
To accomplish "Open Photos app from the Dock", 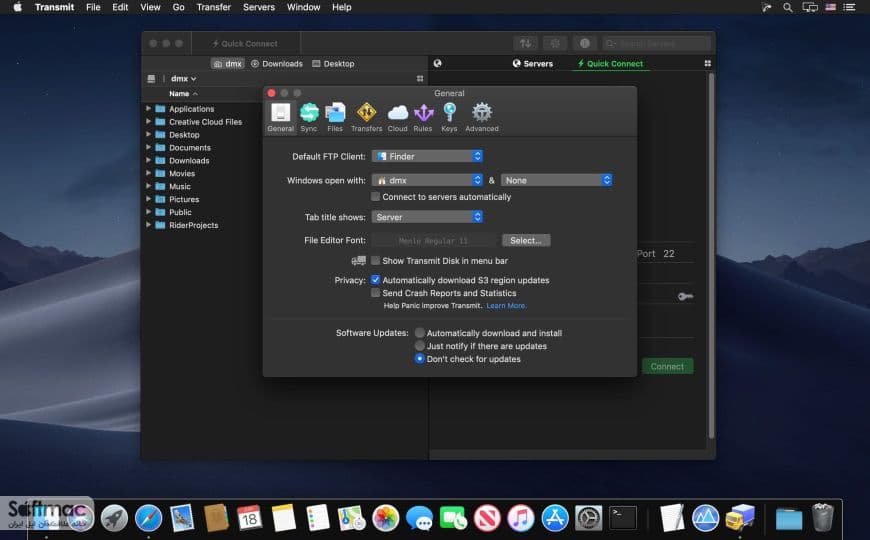I will [x=386, y=518].
